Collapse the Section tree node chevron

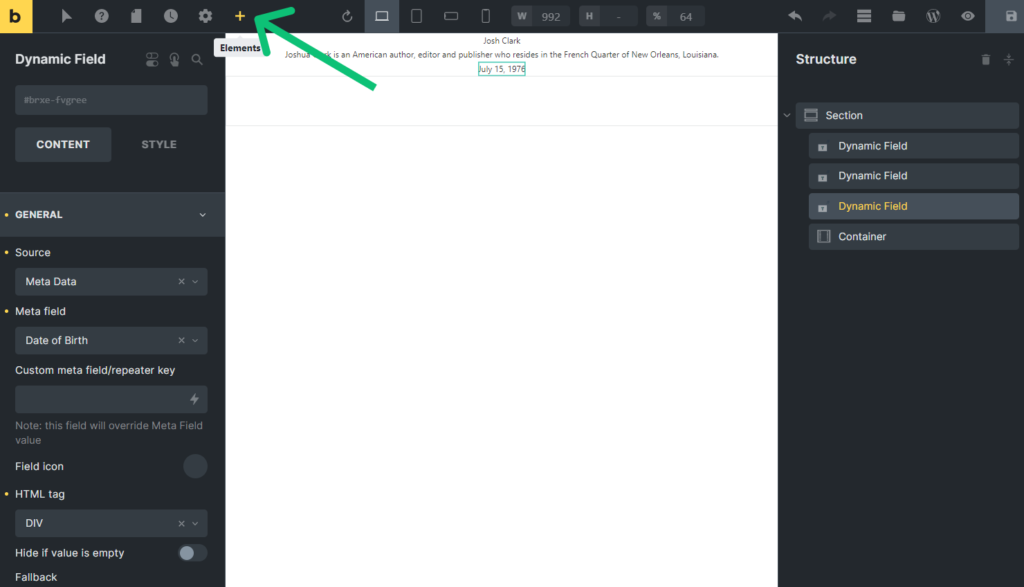point(787,116)
